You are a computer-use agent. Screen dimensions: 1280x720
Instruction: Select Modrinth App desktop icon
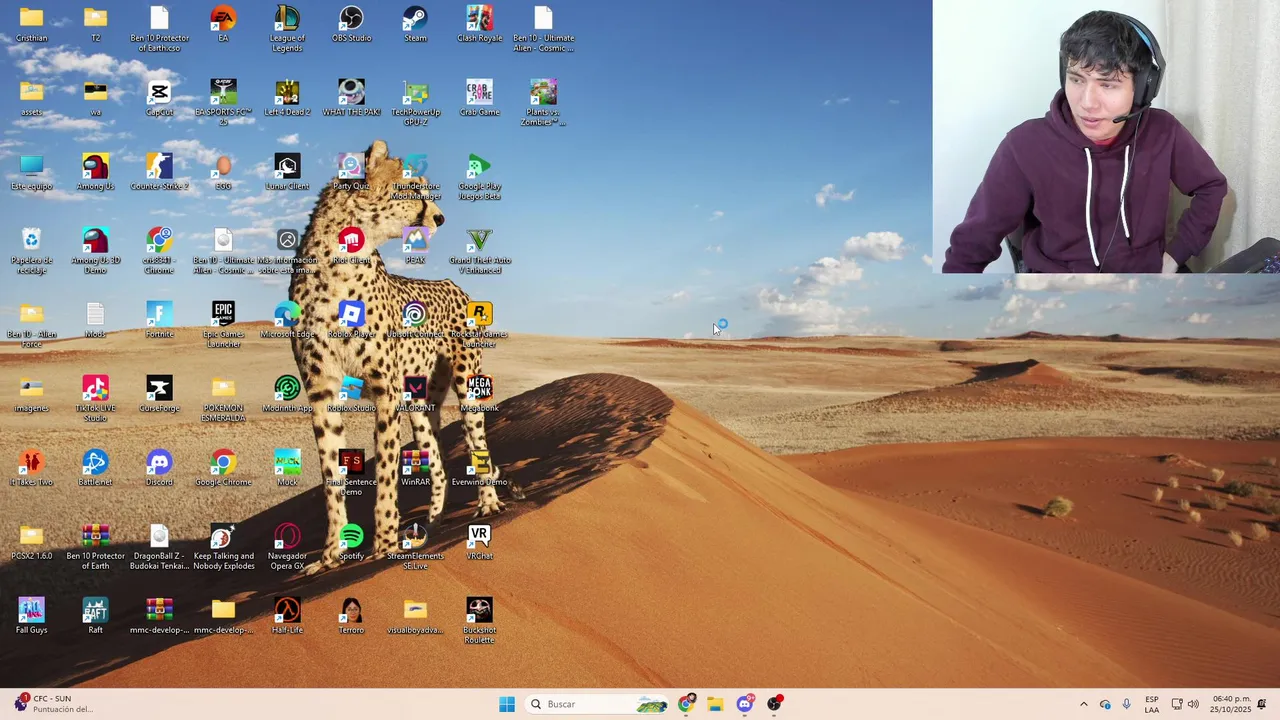click(287, 394)
